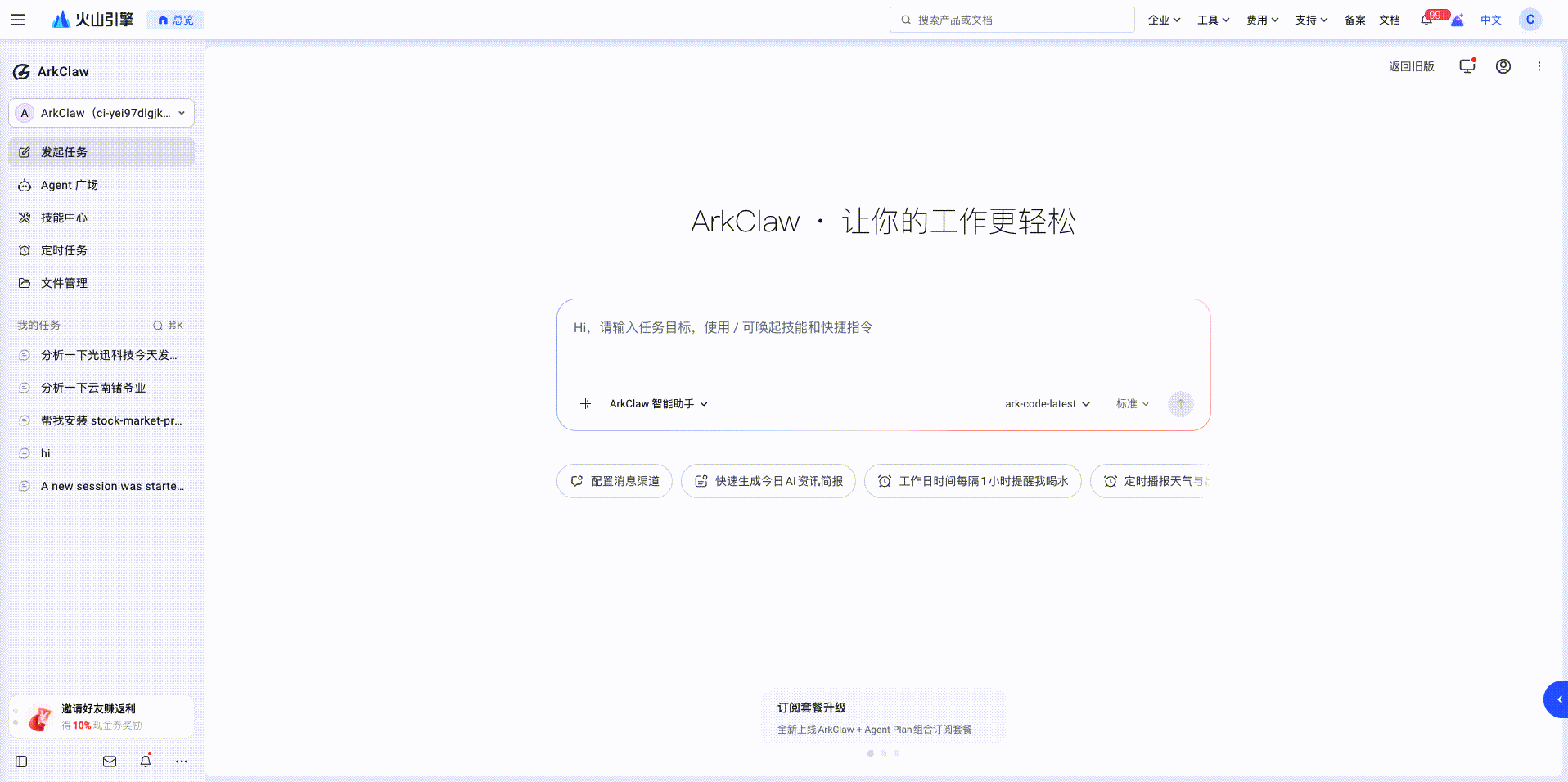Open the user avatar C menu
The width and height of the screenshot is (1568, 782).
(x=1530, y=20)
